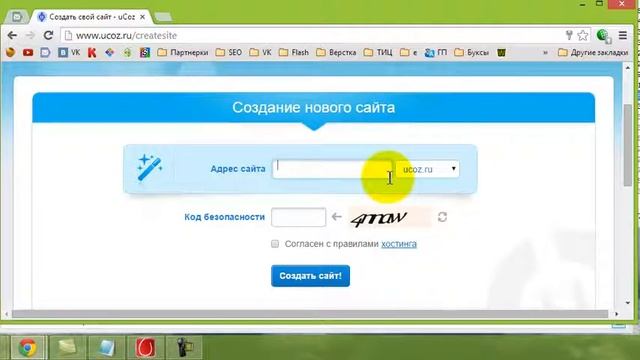Open the camera recorder taskbar app
The image size is (640, 360).
point(184,348)
